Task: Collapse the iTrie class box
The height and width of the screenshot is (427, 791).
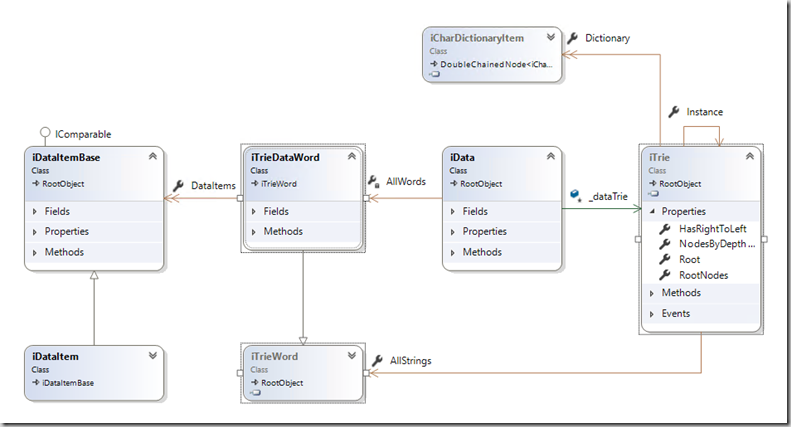Action: click(x=750, y=156)
